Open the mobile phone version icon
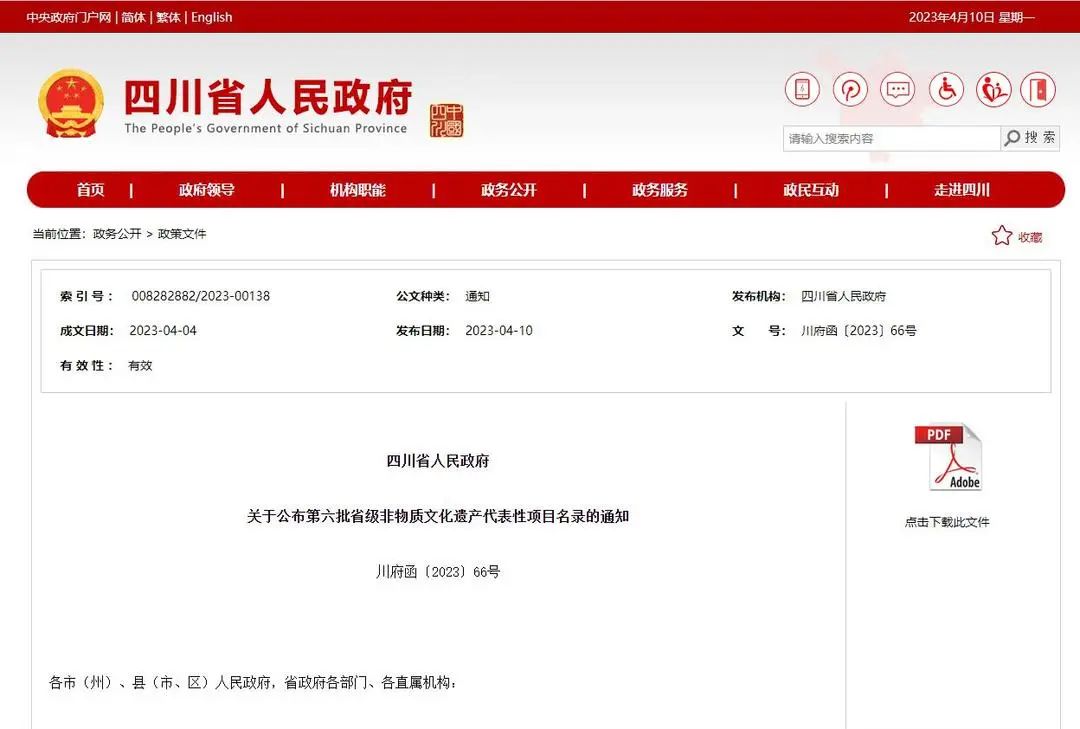 pos(802,90)
